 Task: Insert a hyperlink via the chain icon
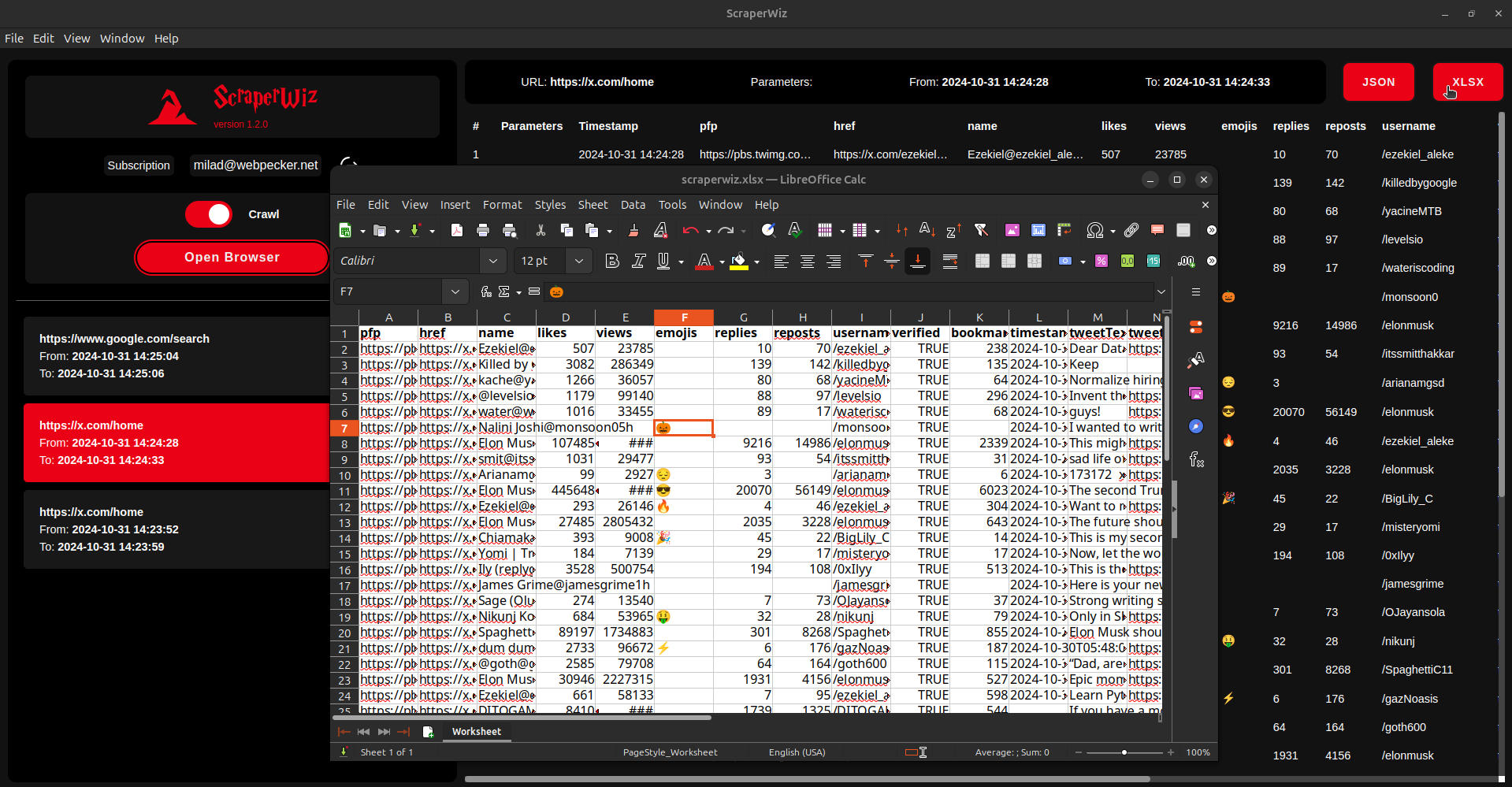point(1131,230)
